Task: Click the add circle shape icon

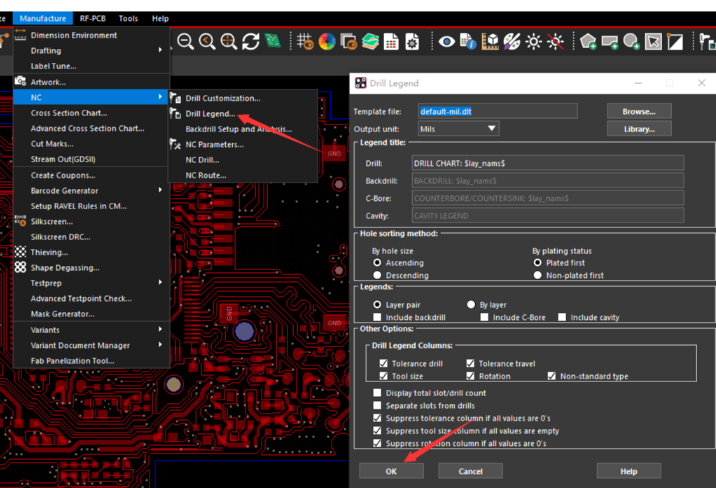Action: pos(631,42)
